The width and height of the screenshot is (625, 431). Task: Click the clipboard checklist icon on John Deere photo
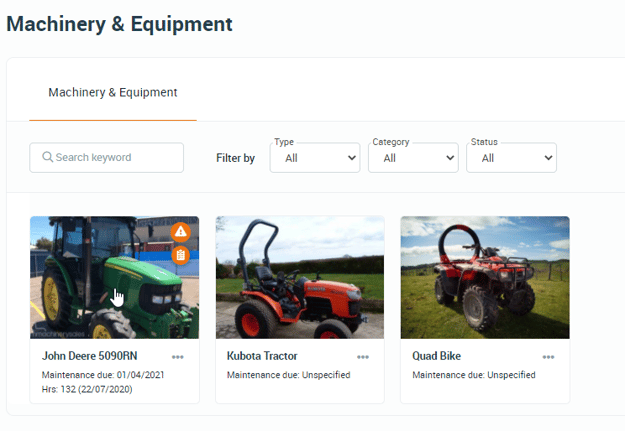181,254
